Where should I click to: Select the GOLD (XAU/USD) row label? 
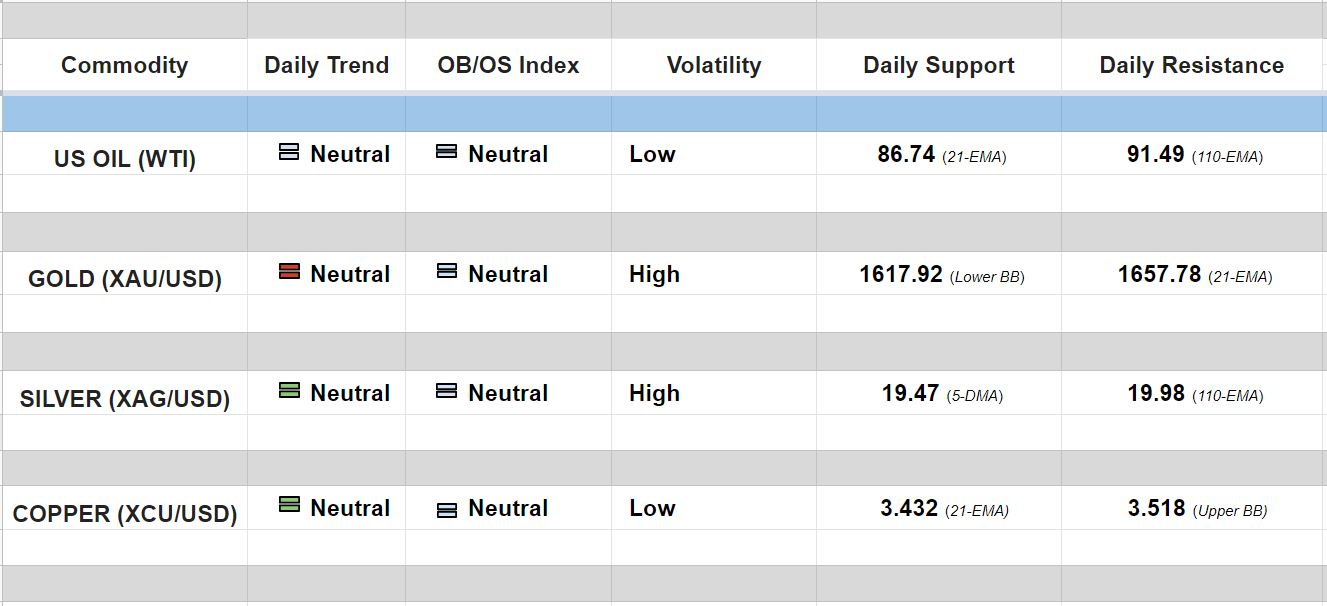coord(124,279)
